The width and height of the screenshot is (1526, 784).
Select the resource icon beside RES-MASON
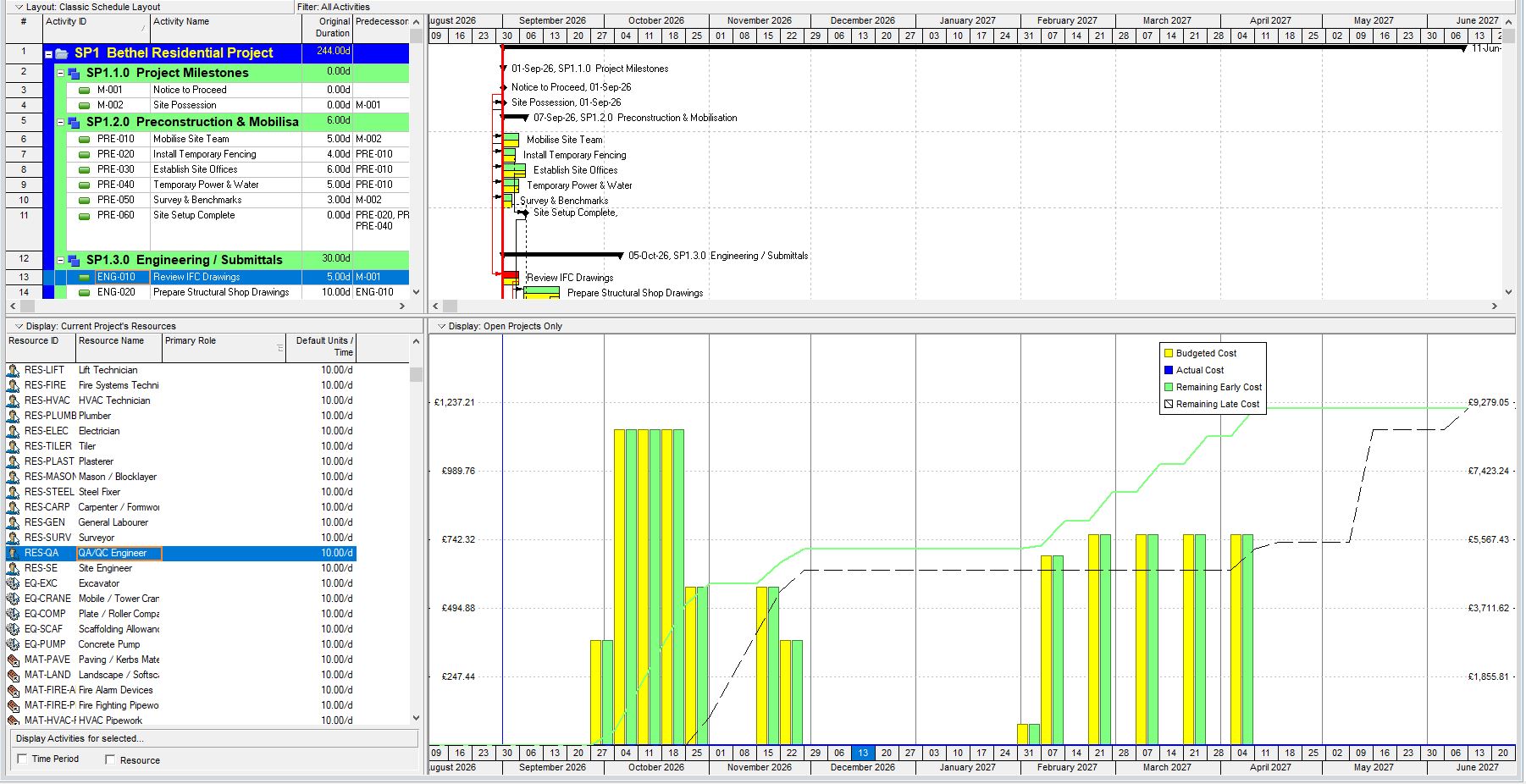tap(13, 477)
